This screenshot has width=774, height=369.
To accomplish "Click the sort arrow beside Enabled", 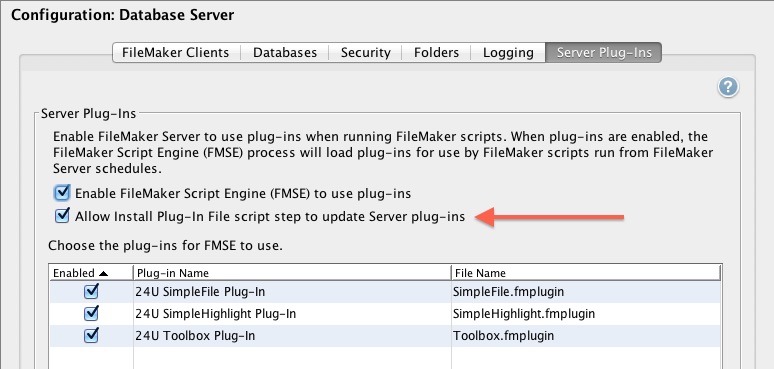I will 104,273.
